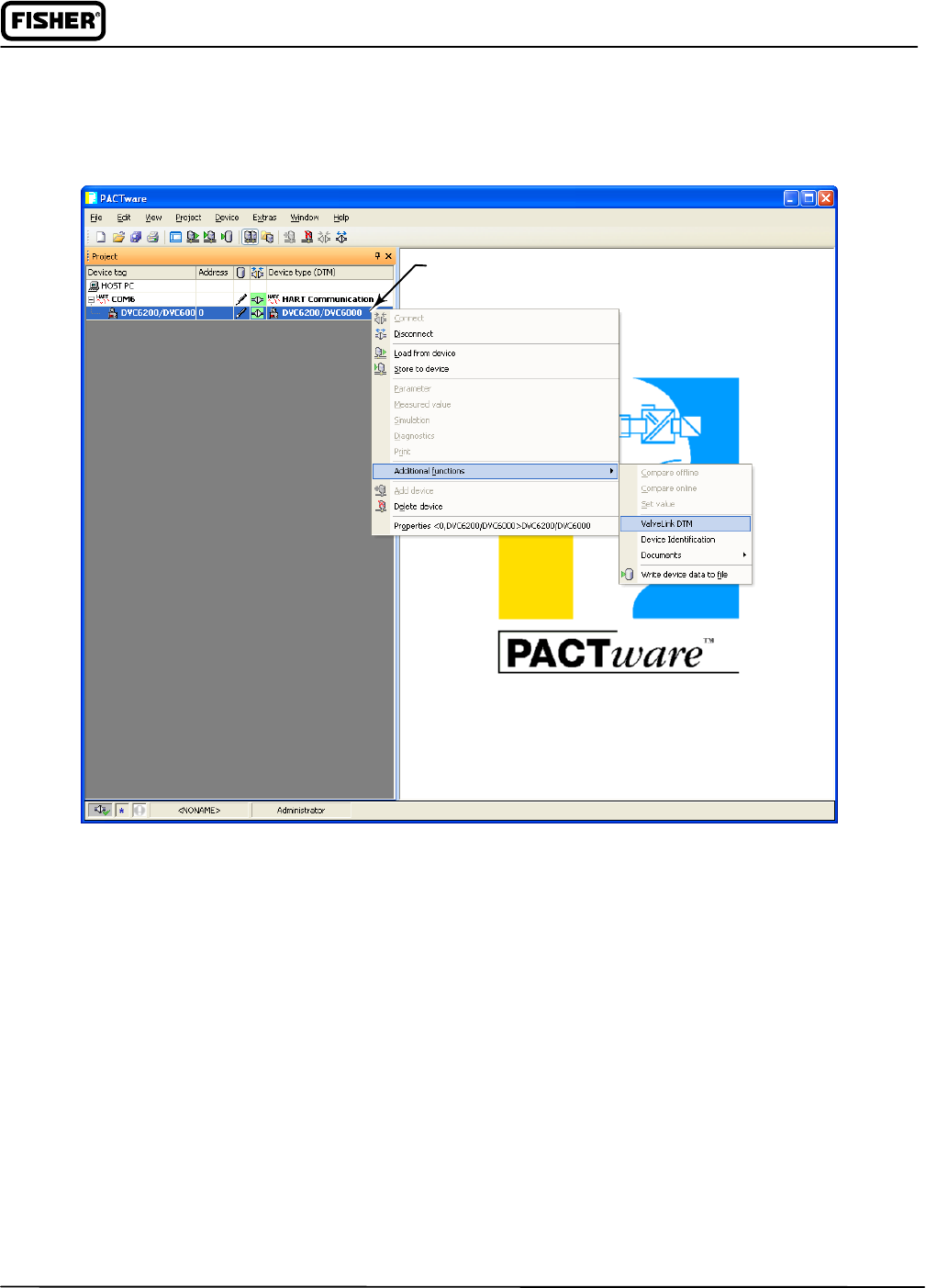Click the folder-database toolbar icon
Screen dimensions: 926x1288
tap(267, 237)
